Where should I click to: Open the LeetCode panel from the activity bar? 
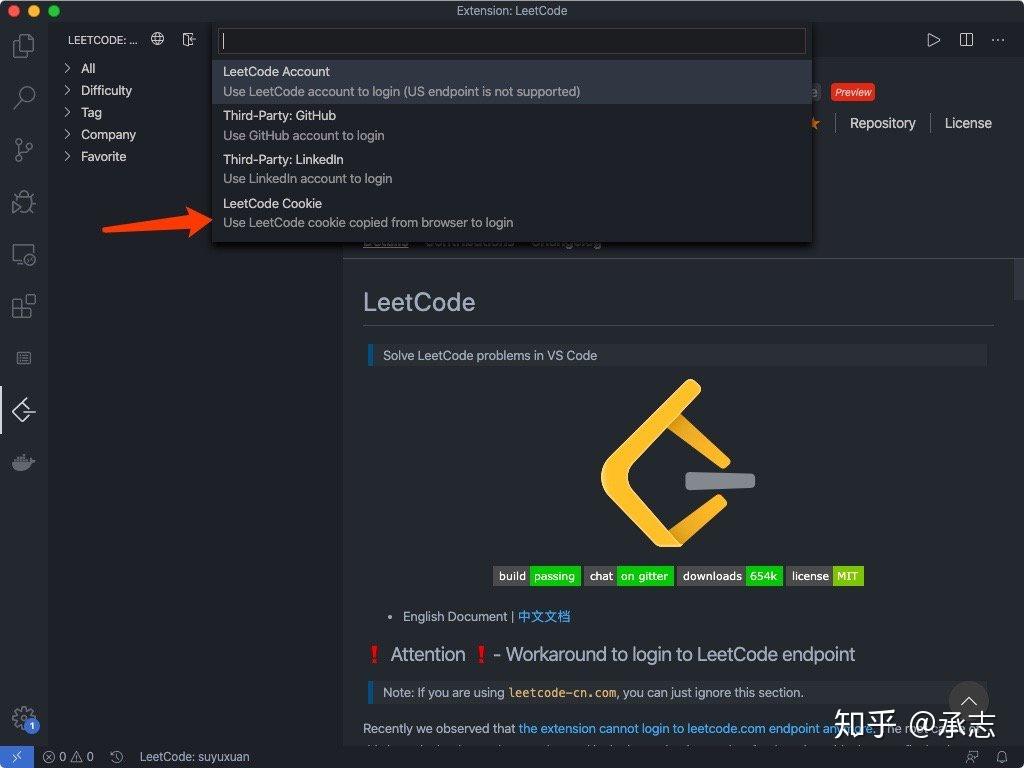(22, 410)
